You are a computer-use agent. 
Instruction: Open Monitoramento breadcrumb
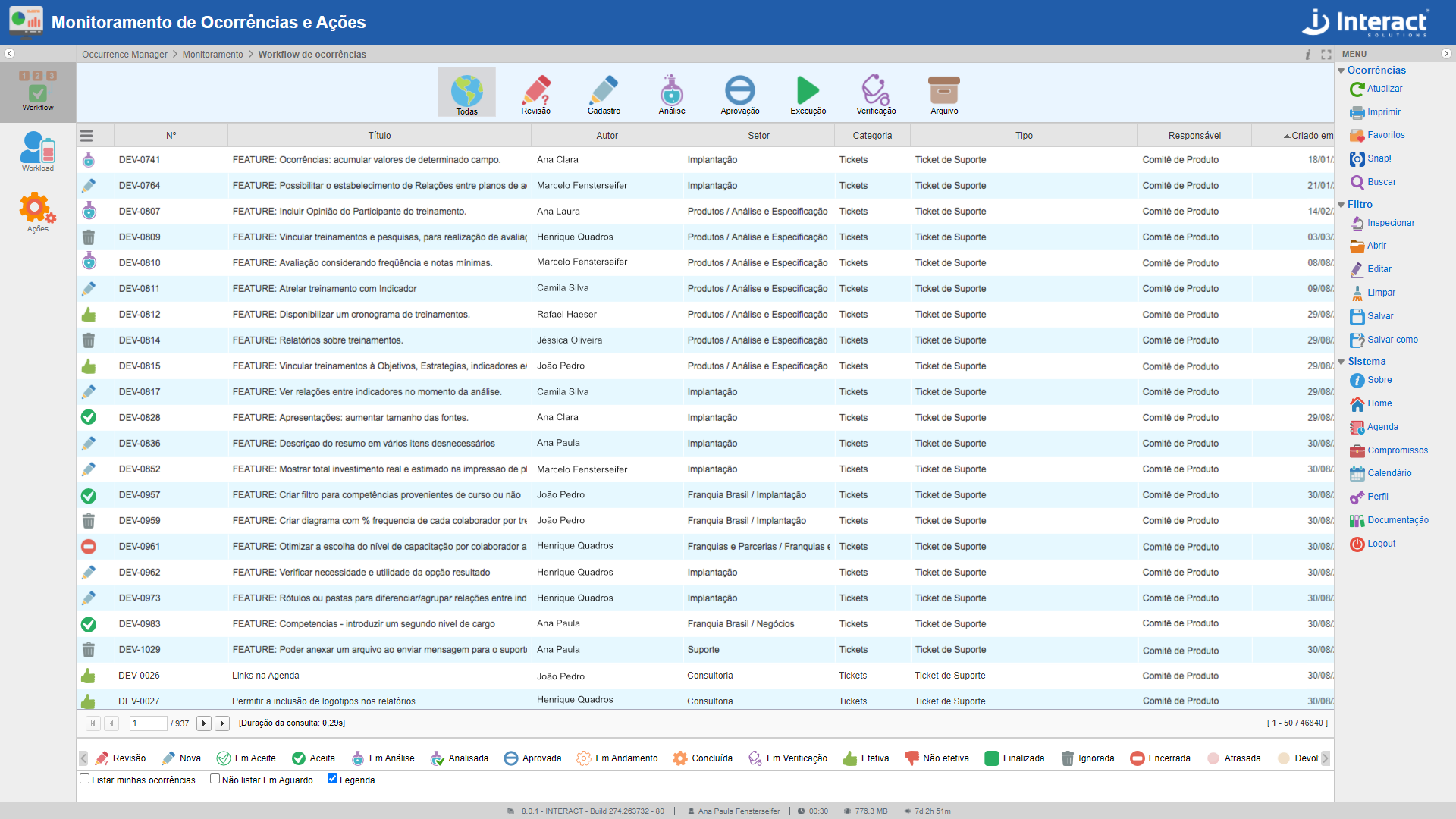212,55
